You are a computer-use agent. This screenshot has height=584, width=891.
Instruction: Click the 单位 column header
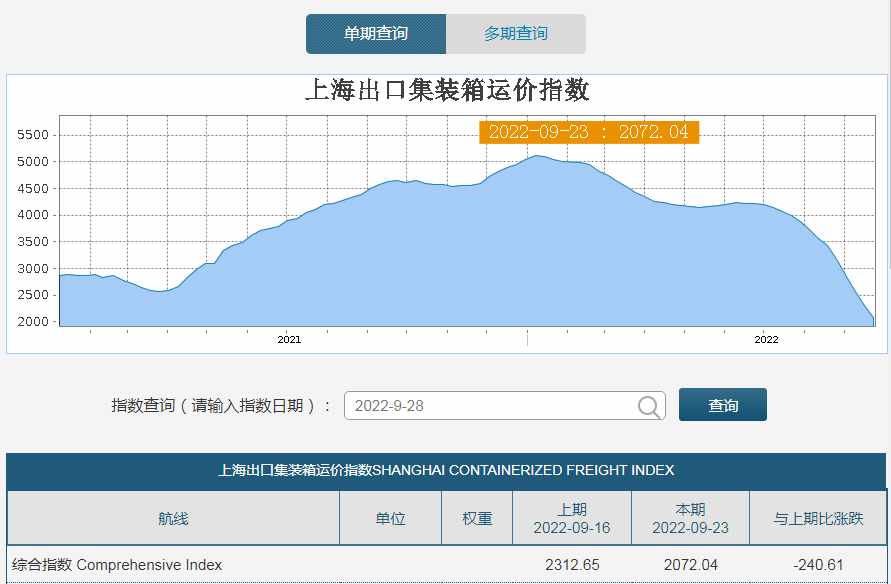tap(390, 519)
